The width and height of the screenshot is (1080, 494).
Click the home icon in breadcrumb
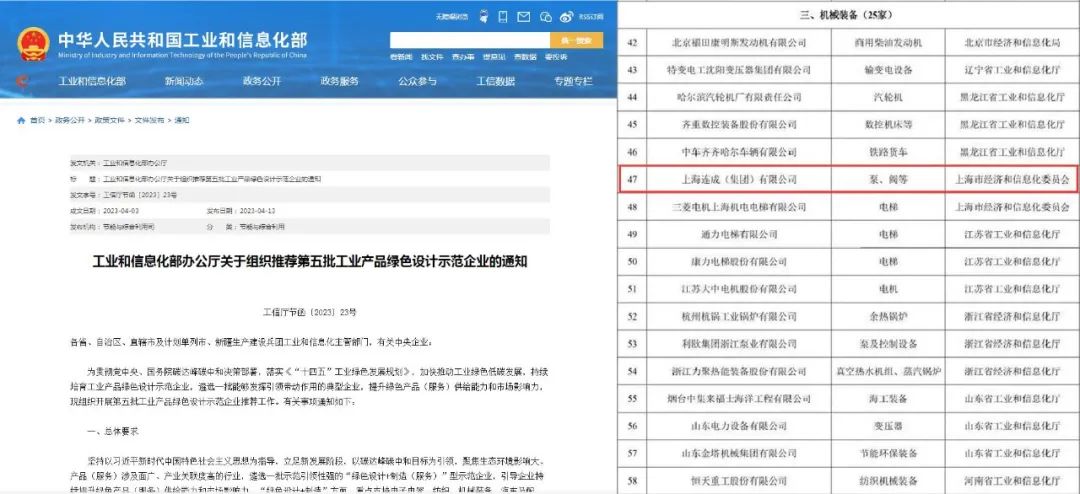[x=21, y=120]
